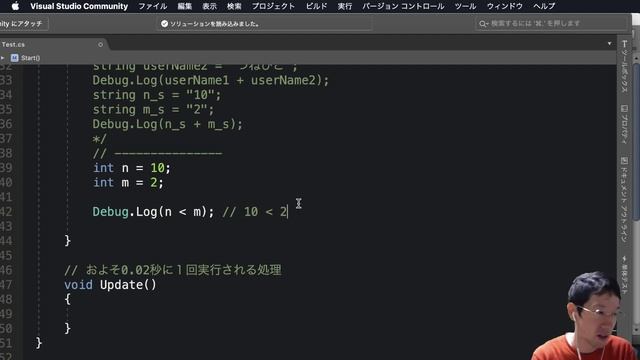Click 'int m = 2;' code line
This screenshot has height=360, width=640.
pyautogui.click(x=128, y=182)
